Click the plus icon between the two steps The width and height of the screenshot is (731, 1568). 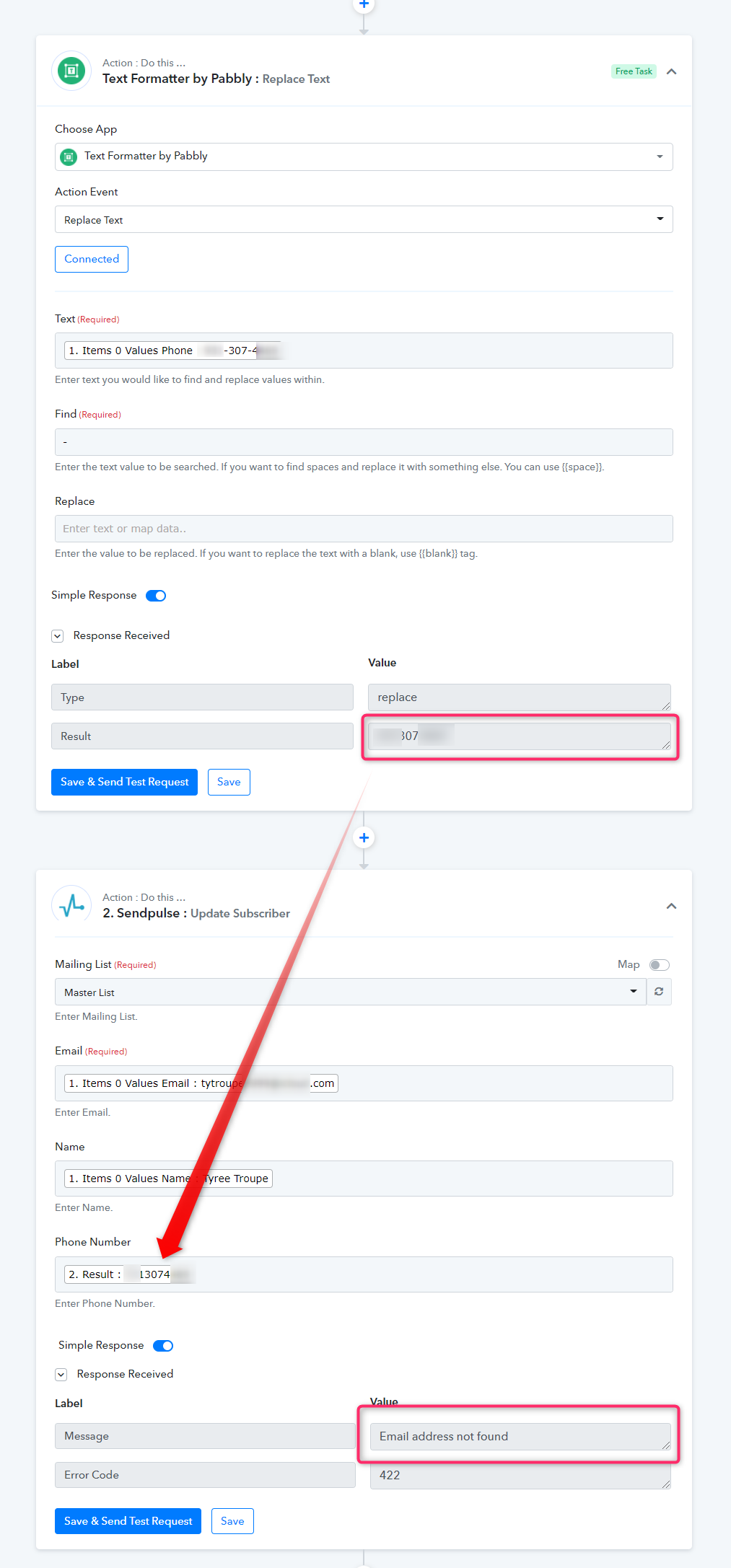(x=364, y=837)
